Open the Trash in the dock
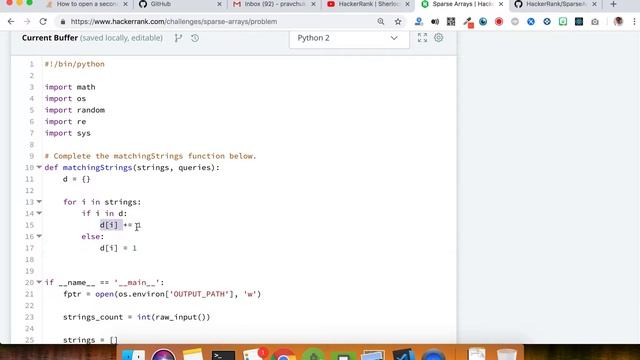Viewport: 640px width, 360px height. point(507,355)
